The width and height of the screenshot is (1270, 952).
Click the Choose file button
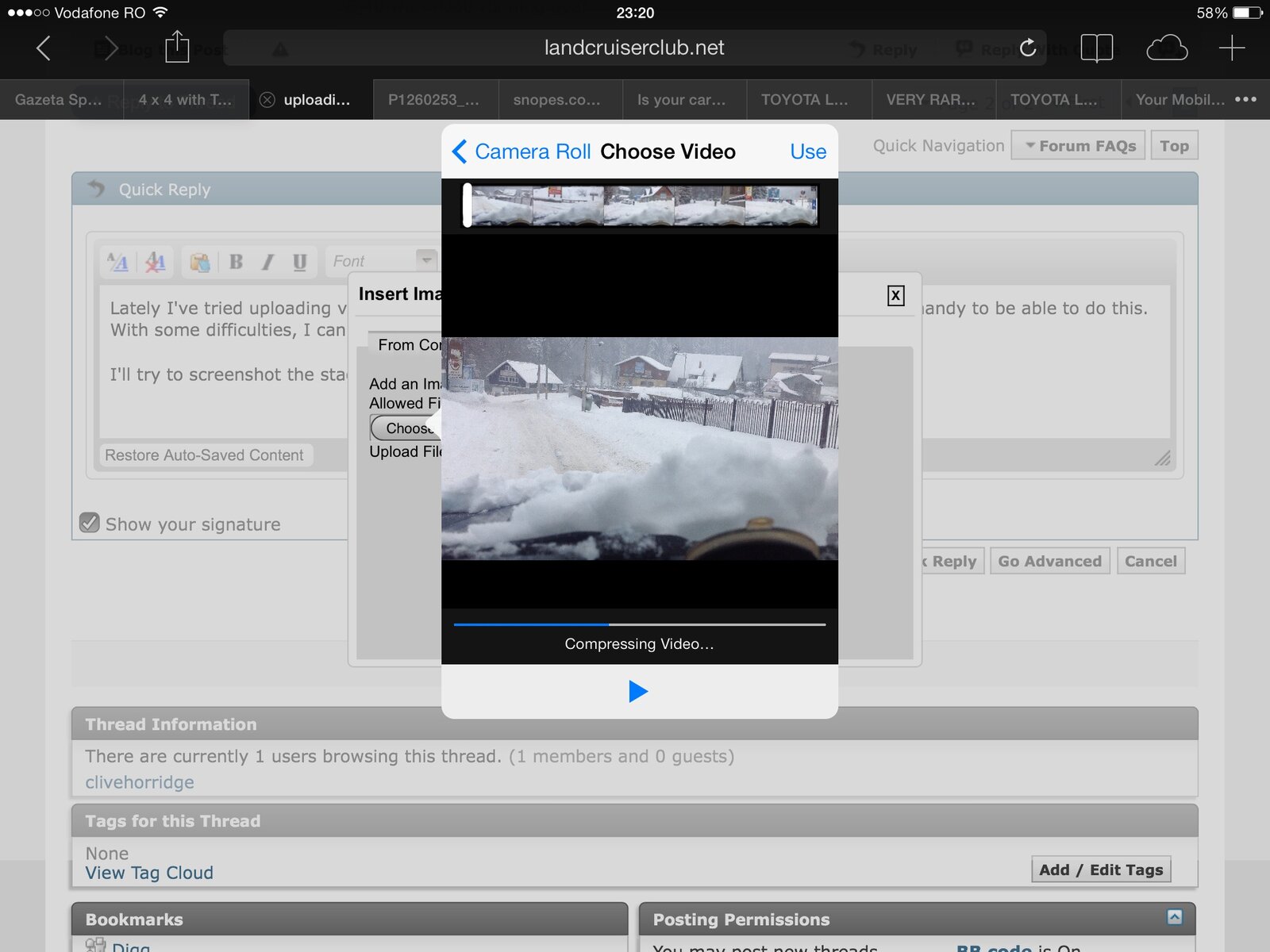[405, 428]
